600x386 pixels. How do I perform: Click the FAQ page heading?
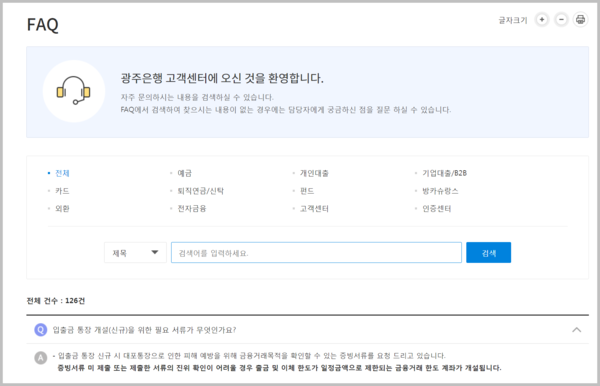coord(42,24)
